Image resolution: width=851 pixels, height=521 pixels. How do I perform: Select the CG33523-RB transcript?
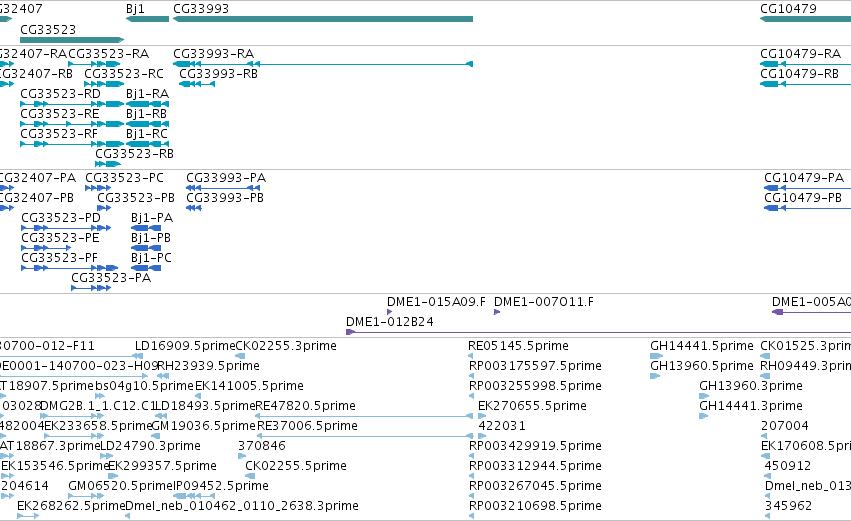click(x=108, y=164)
